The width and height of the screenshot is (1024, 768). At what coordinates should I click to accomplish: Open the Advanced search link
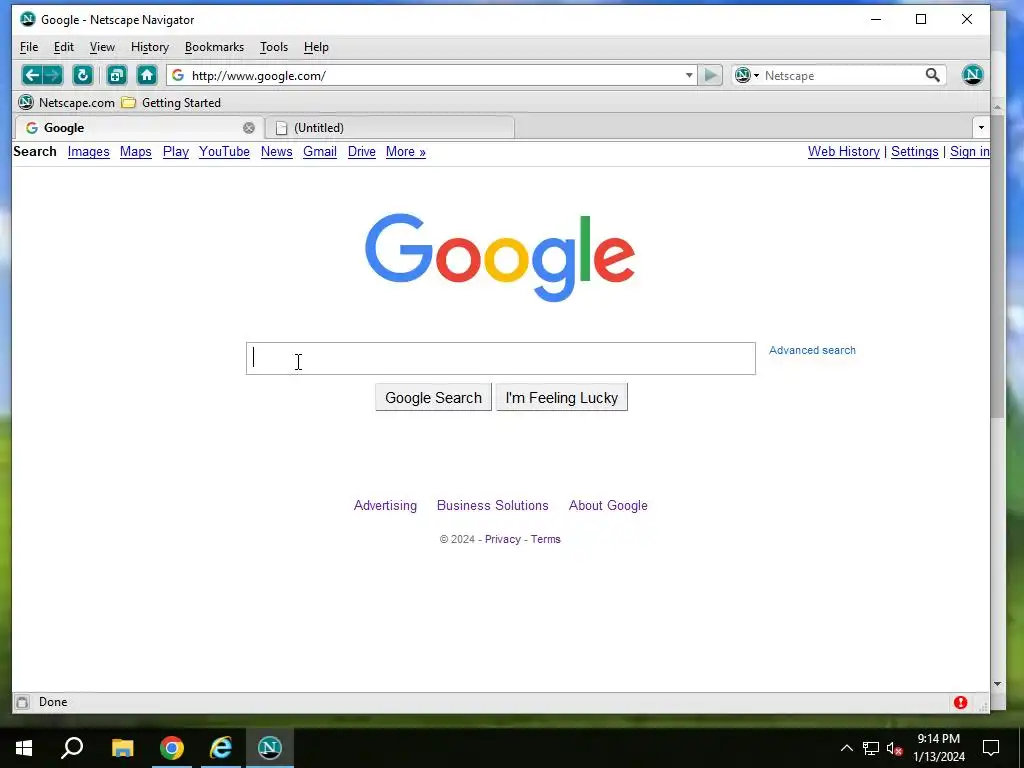tap(812, 350)
